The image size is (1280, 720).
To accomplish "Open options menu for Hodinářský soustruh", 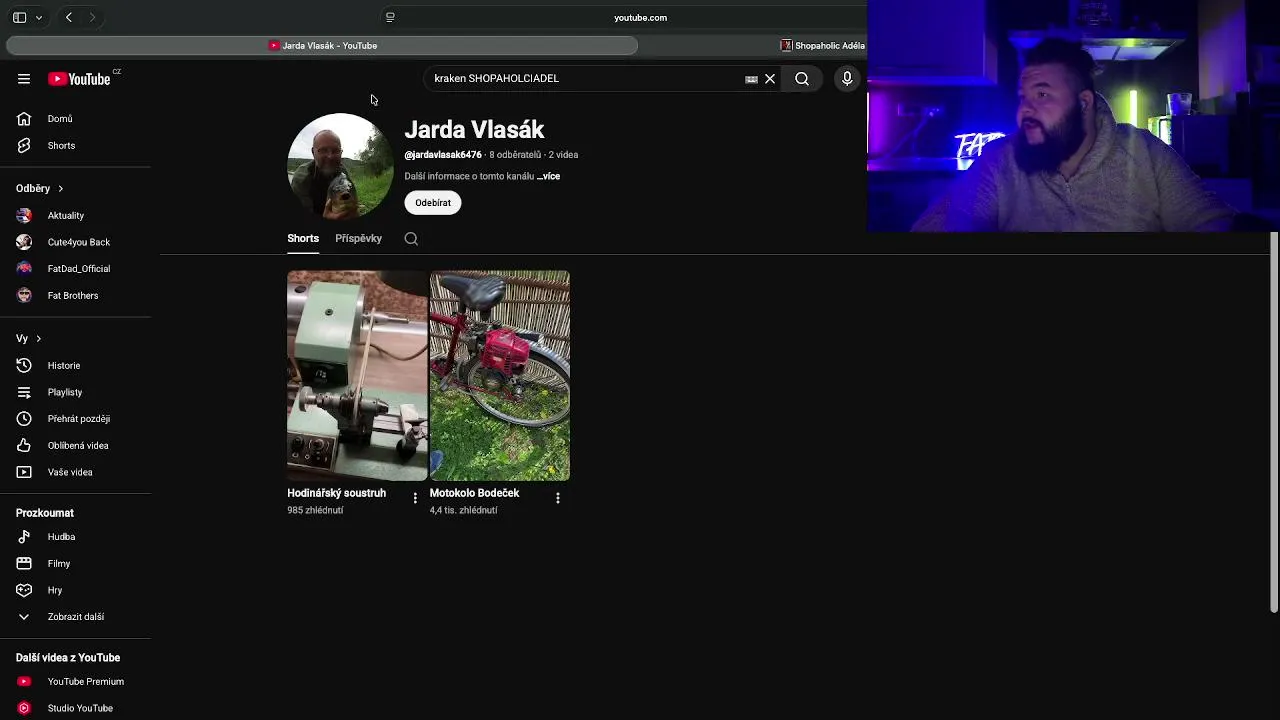I will point(415,498).
